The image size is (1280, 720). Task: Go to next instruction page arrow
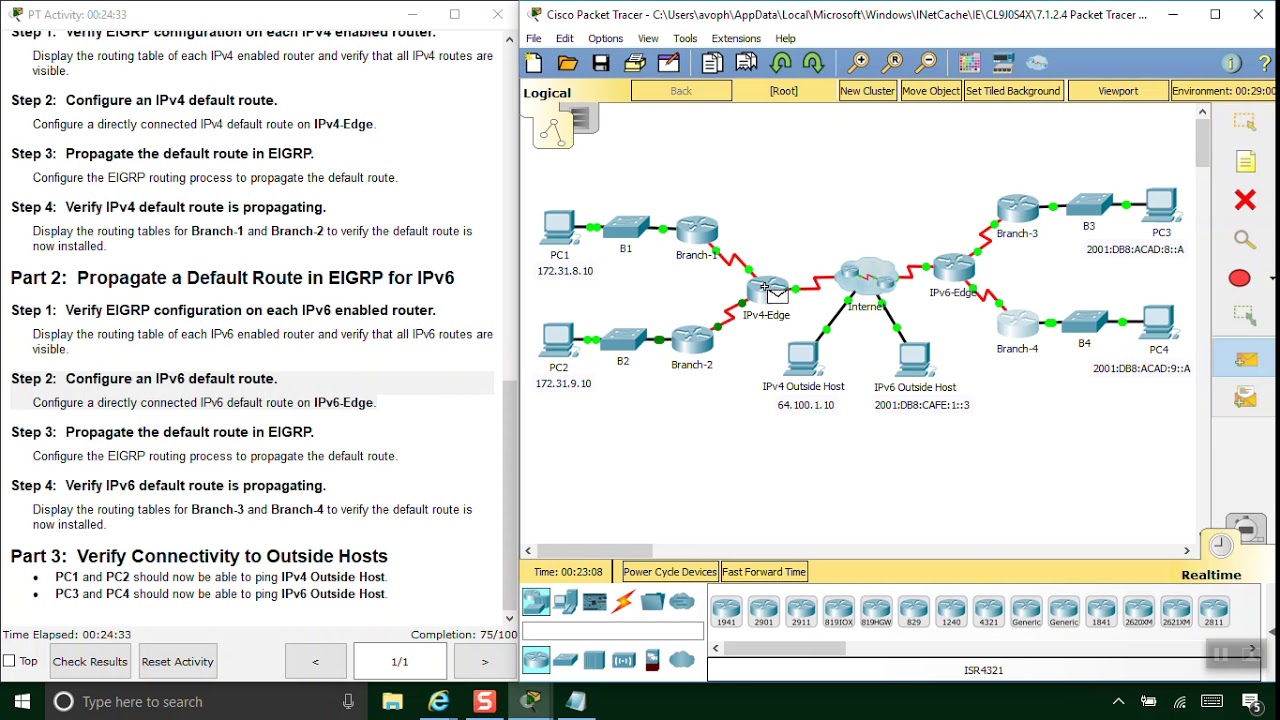[485, 662]
